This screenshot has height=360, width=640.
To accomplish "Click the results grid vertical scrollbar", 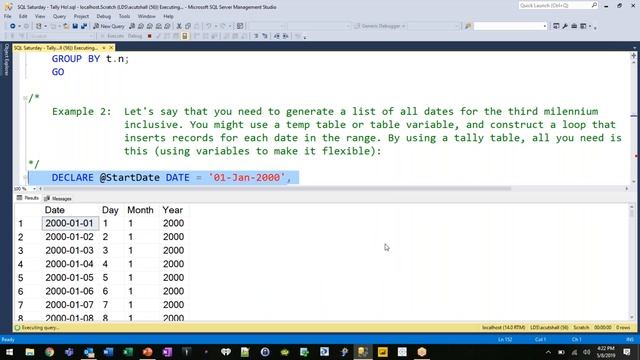I will pyautogui.click(x=632, y=261).
